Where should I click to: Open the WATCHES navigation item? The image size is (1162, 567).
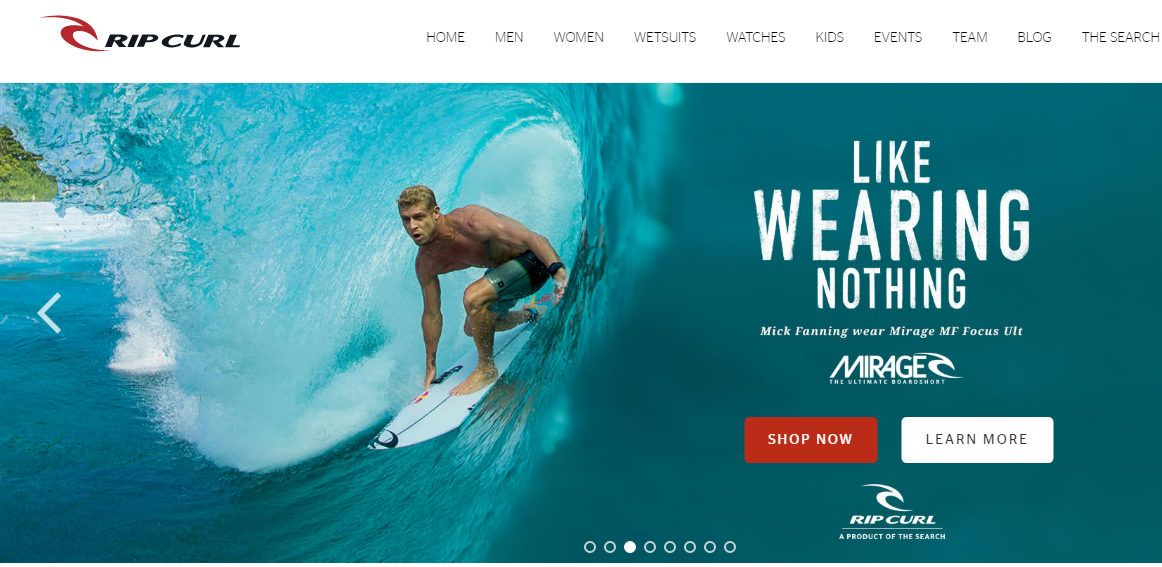pos(756,37)
